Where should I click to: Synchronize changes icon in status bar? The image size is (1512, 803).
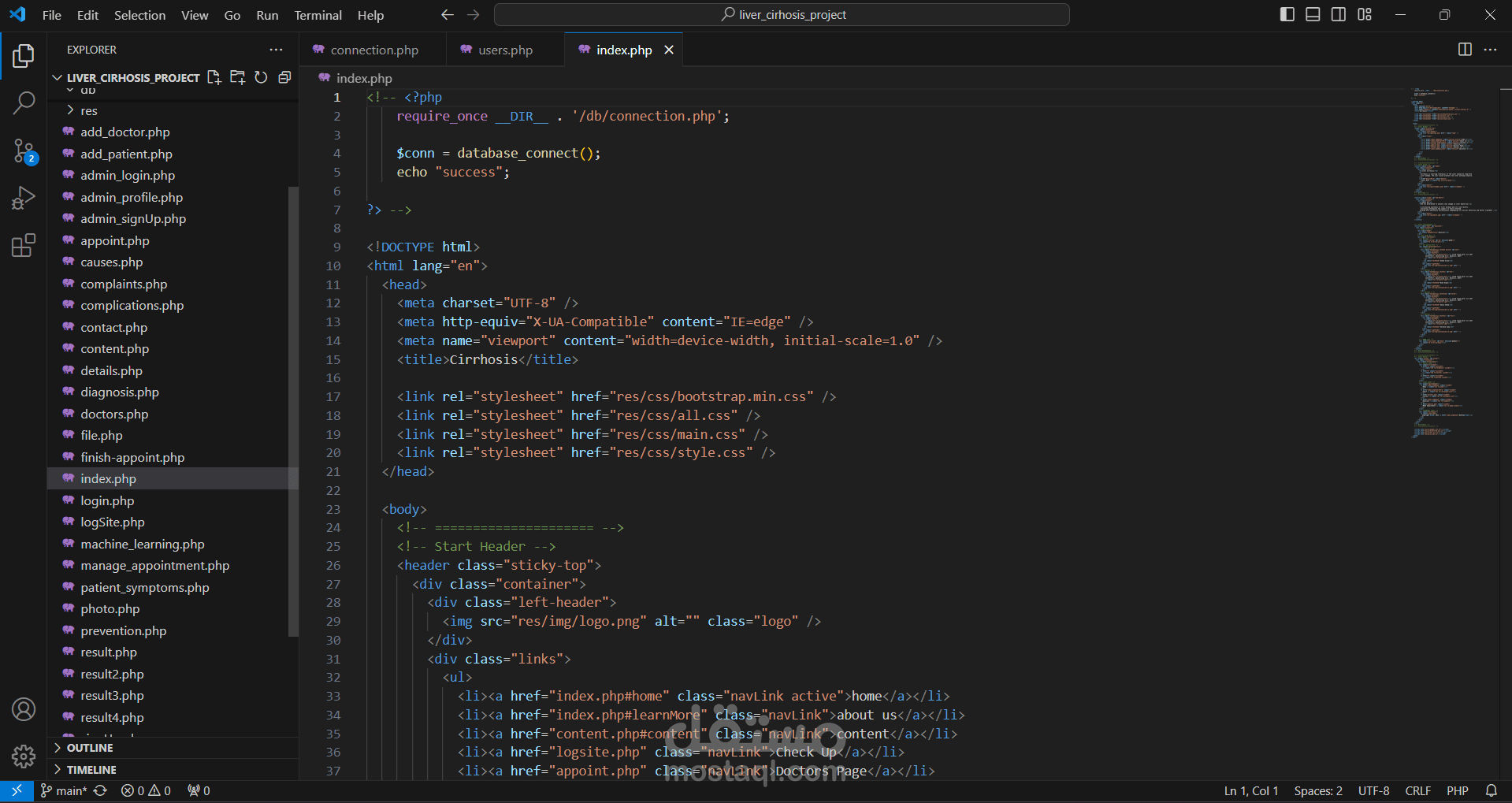(100, 790)
